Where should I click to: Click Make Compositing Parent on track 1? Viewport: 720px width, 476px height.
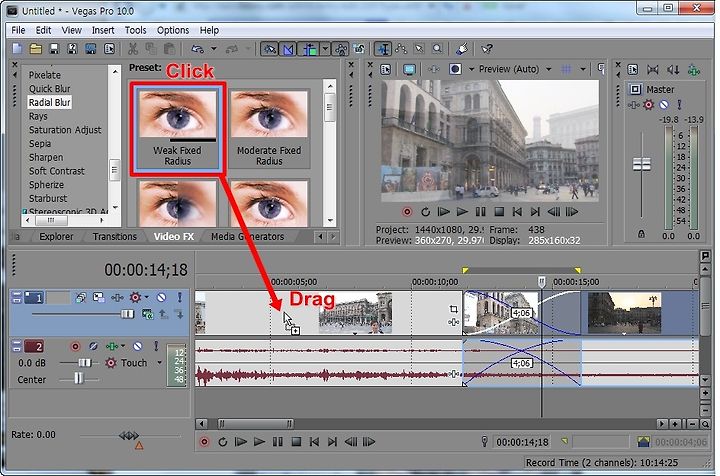[163, 314]
